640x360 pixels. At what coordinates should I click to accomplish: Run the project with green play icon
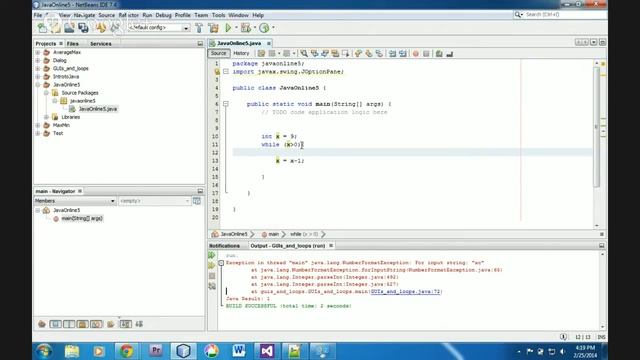pyautogui.click(x=228, y=28)
